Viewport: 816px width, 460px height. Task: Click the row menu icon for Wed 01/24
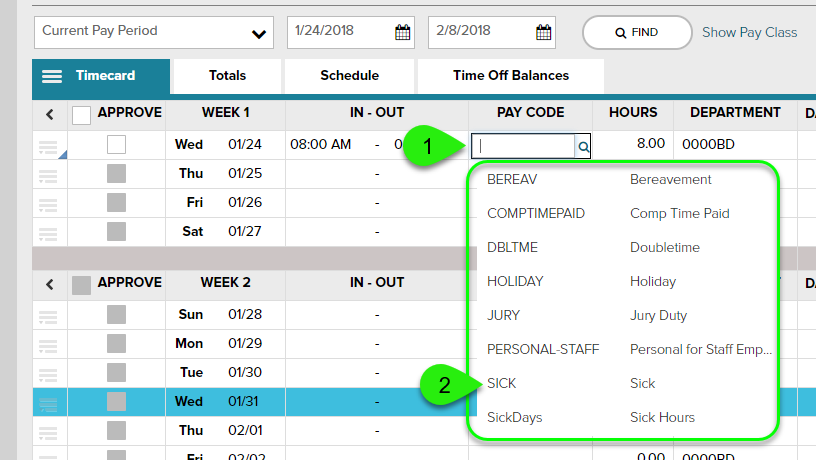(48, 147)
